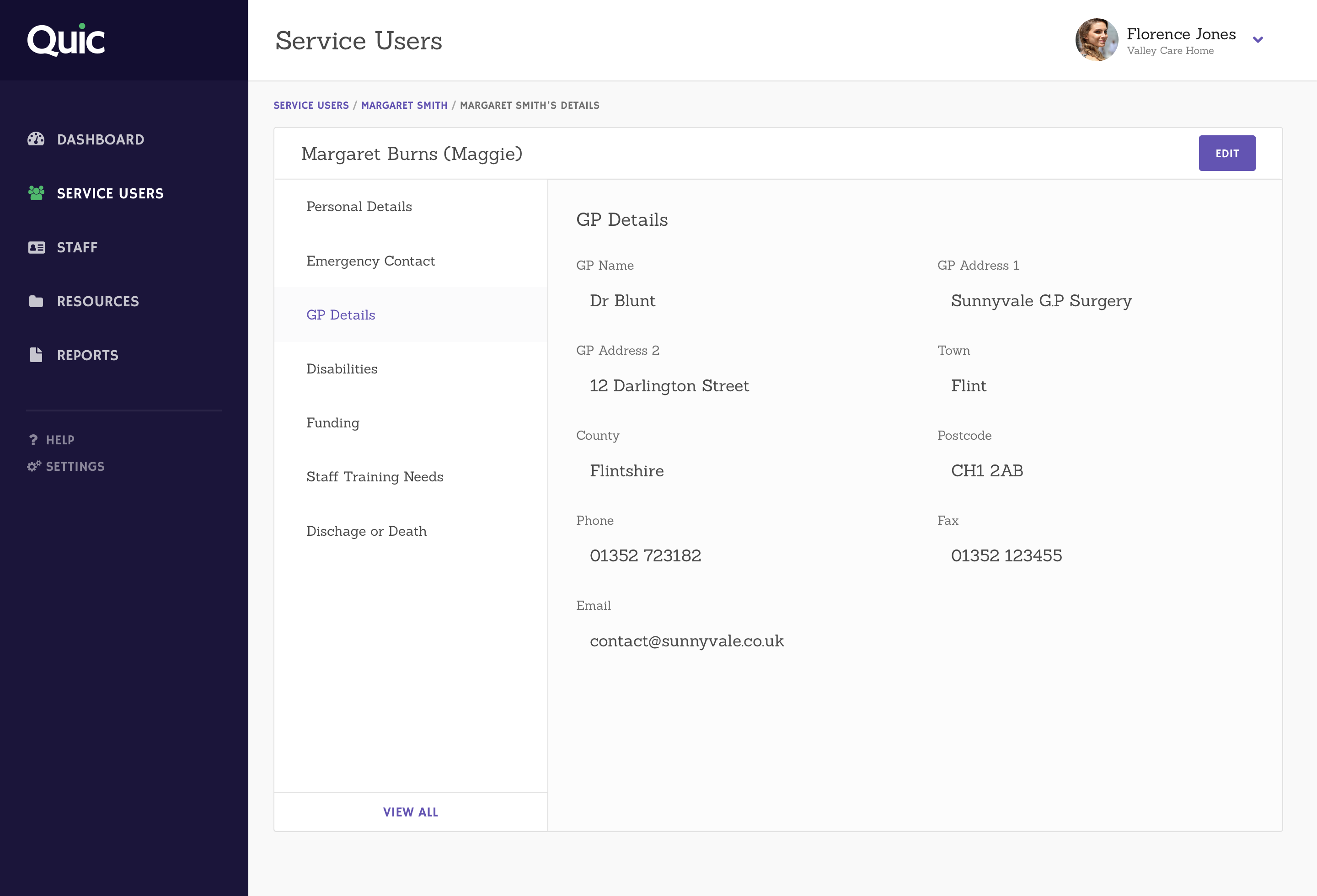The height and width of the screenshot is (896, 1317).
Task: Select Service Users in the sidebar
Action: click(x=110, y=193)
